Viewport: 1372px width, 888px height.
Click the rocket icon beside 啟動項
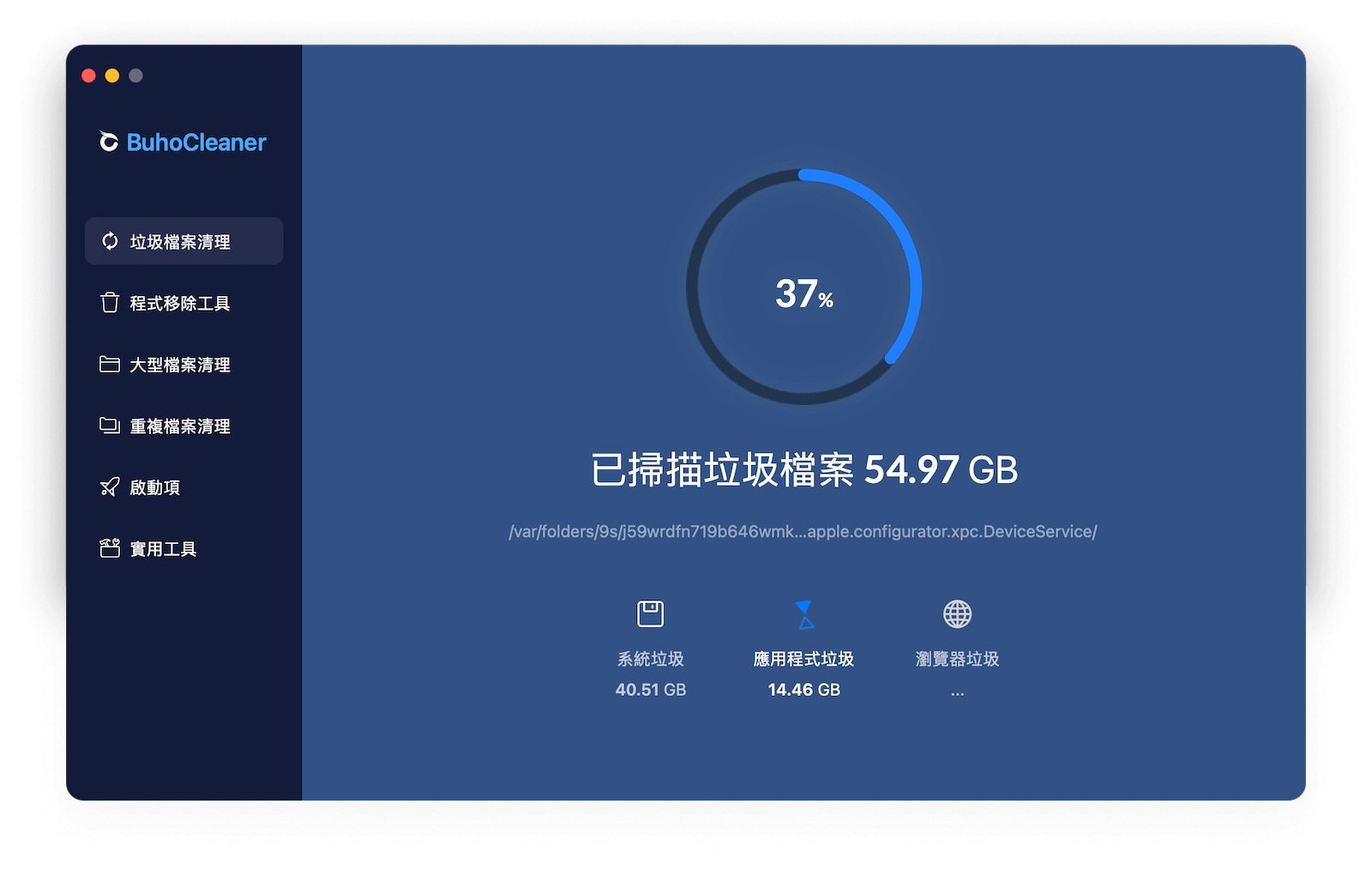110,487
